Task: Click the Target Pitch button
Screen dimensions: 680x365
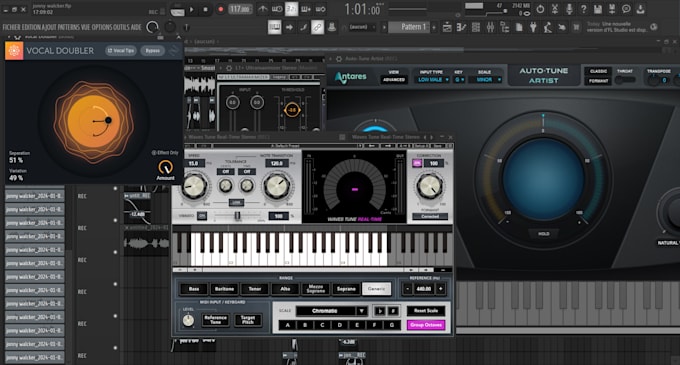Action: [248, 320]
